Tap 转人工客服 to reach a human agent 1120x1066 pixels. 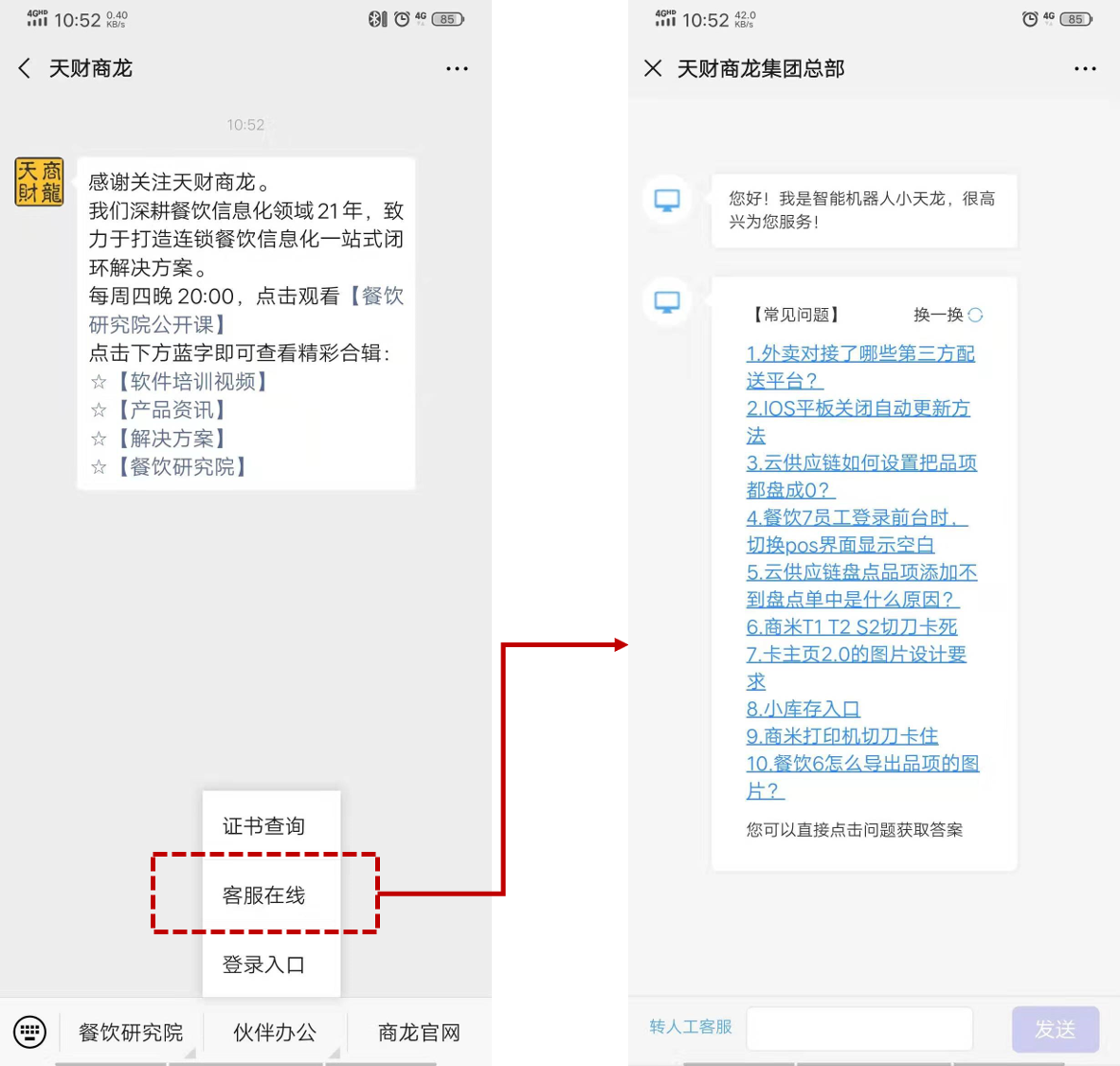(691, 1027)
